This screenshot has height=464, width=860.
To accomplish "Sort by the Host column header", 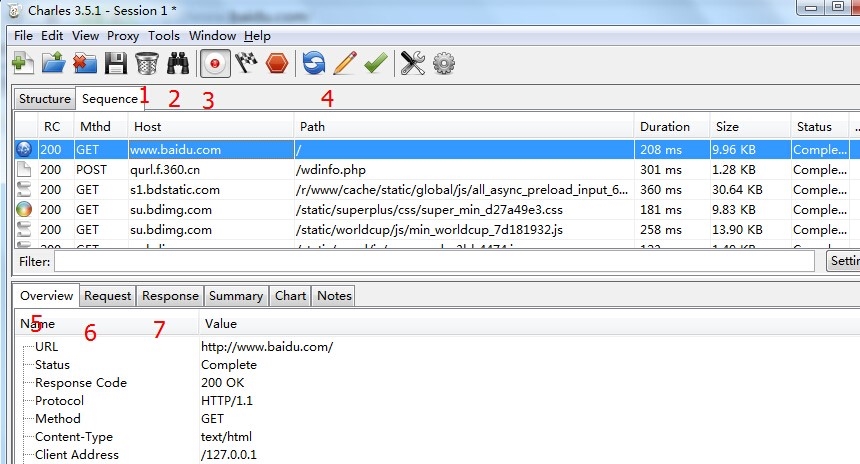I will coord(211,127).
